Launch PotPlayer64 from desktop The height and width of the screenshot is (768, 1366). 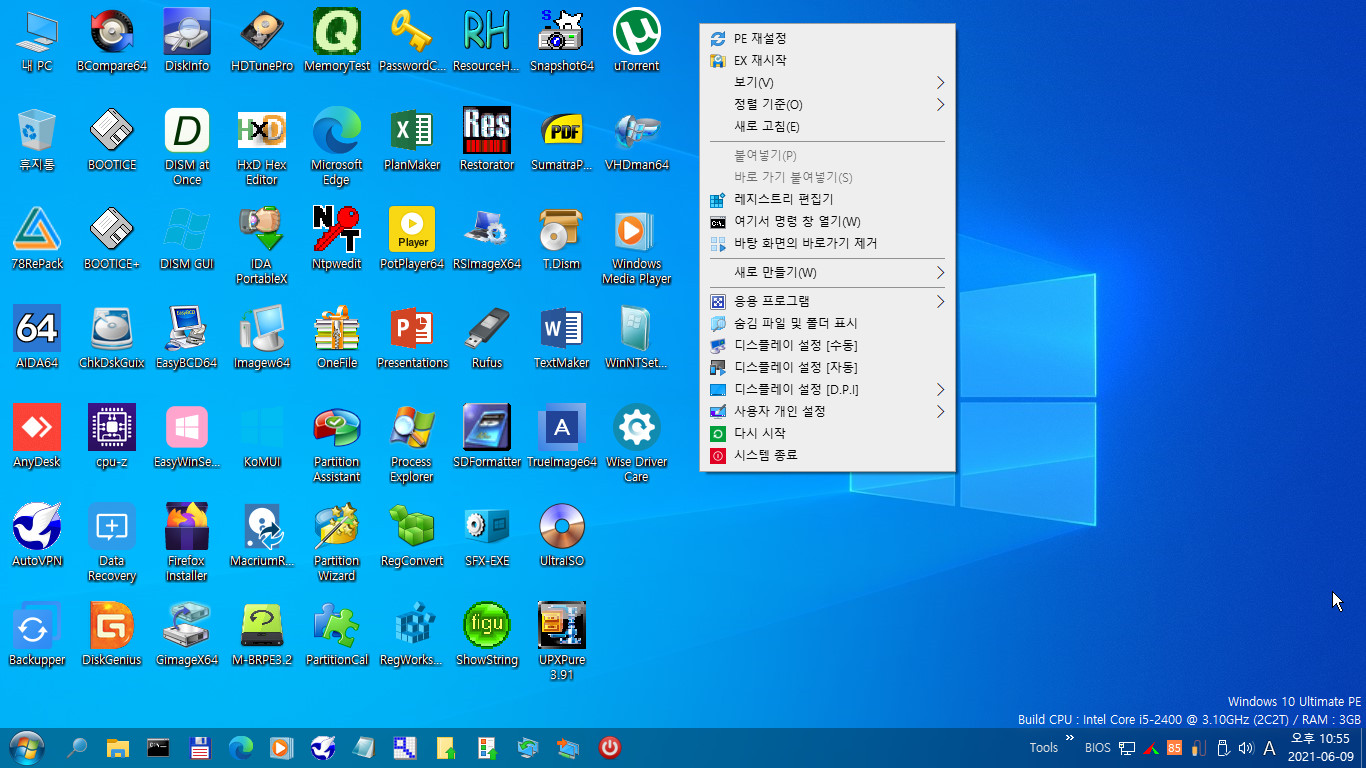[x=412, y=239]
